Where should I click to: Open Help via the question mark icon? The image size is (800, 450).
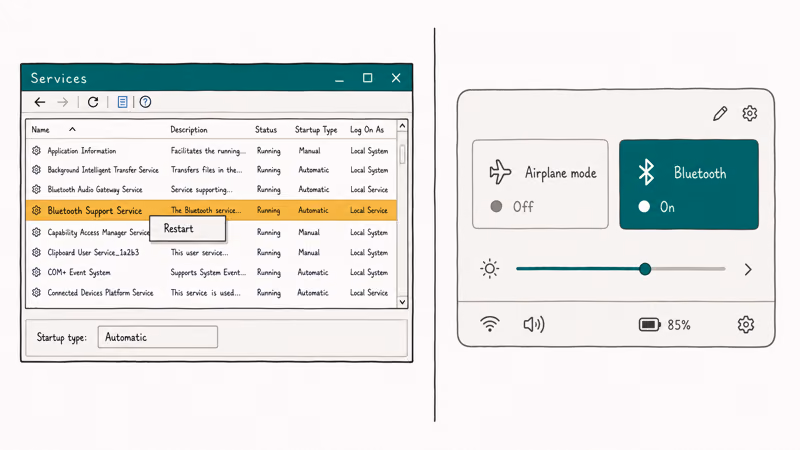145,102
